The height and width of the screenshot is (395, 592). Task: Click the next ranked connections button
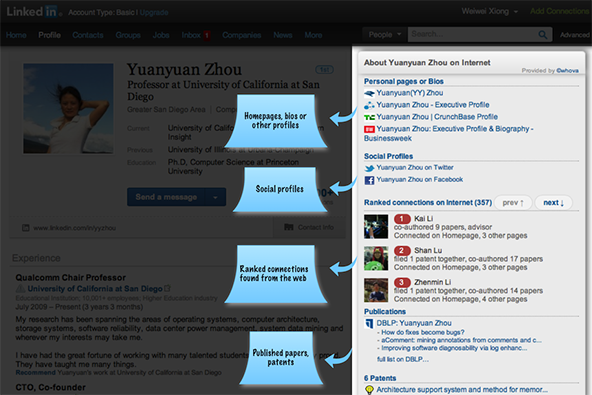pos(553,203)
